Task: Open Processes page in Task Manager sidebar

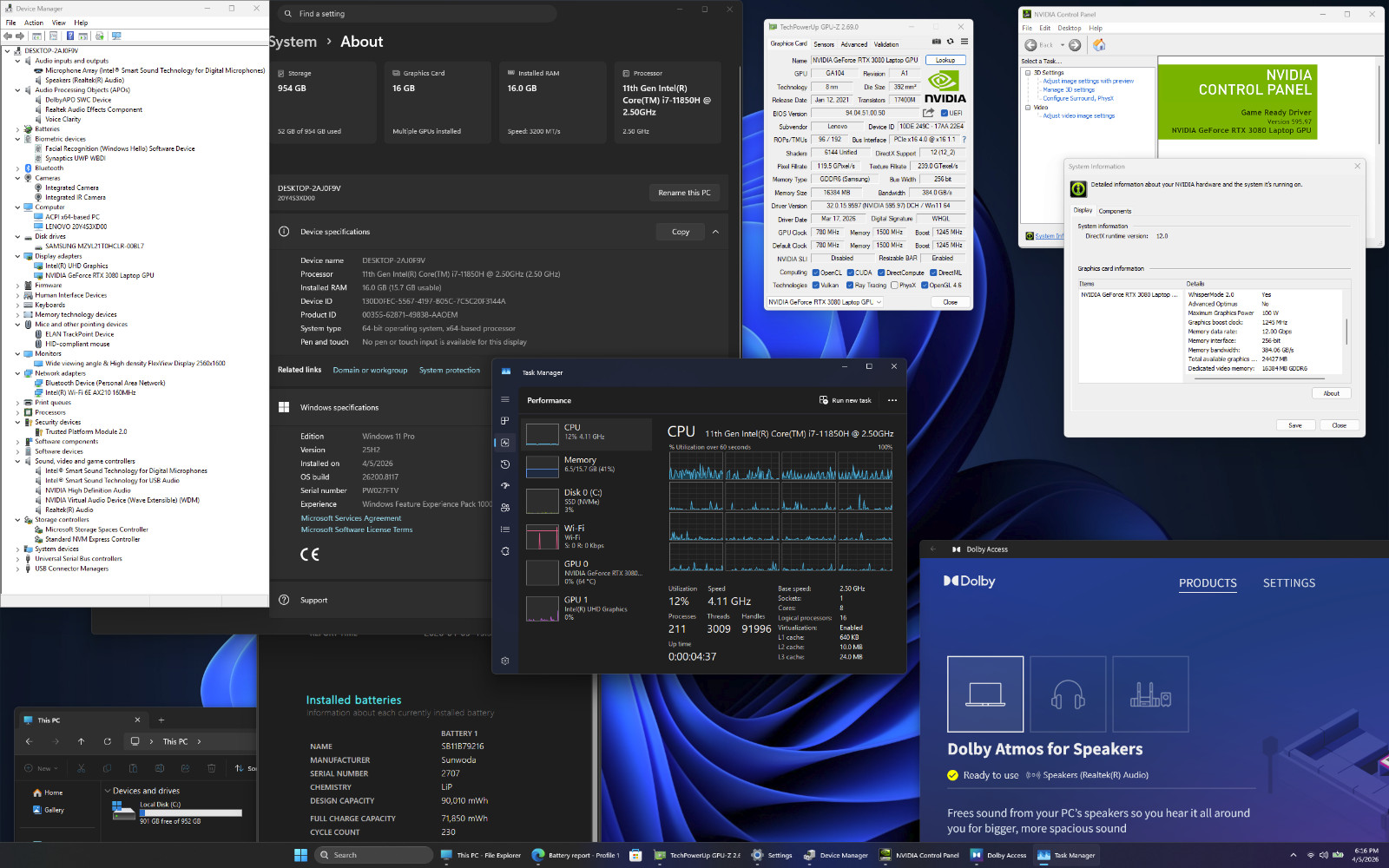Action: (504, 421)
